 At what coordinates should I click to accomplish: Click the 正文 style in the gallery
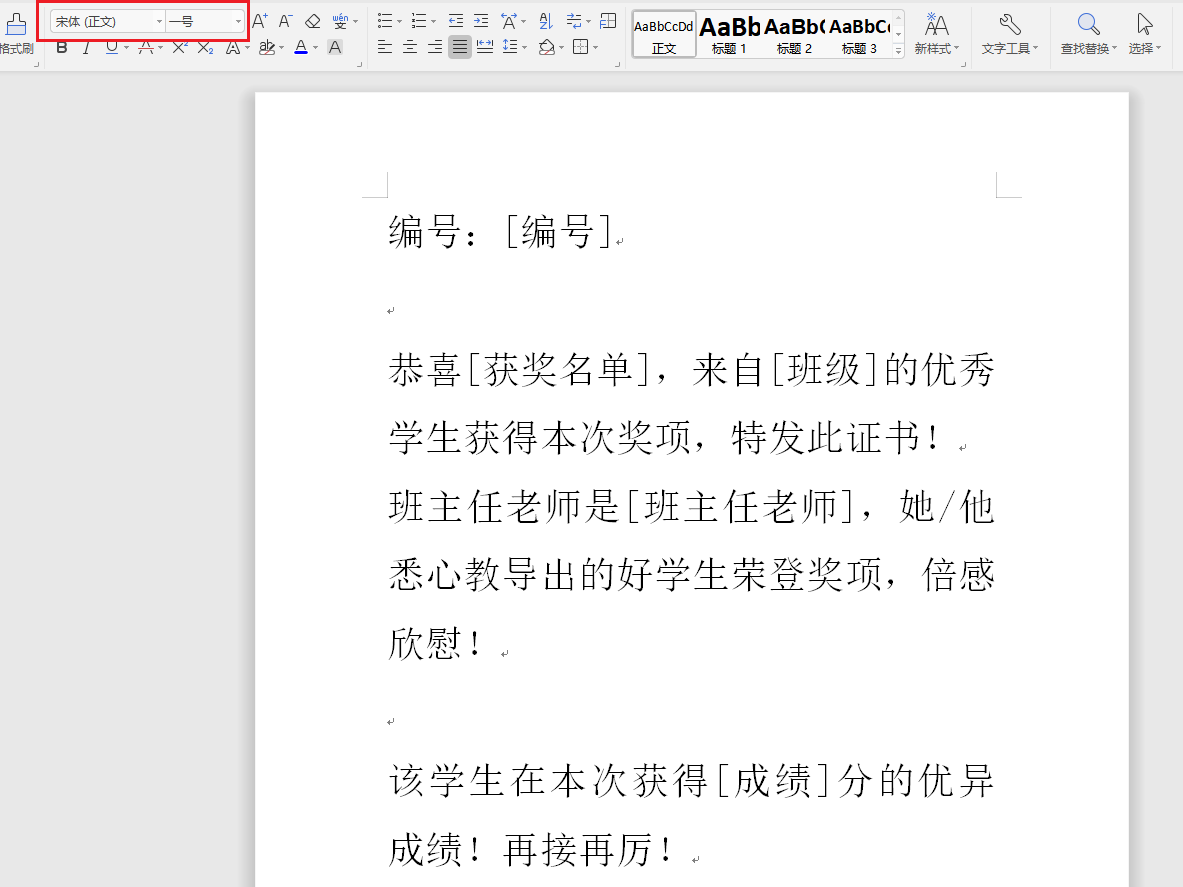663,33
